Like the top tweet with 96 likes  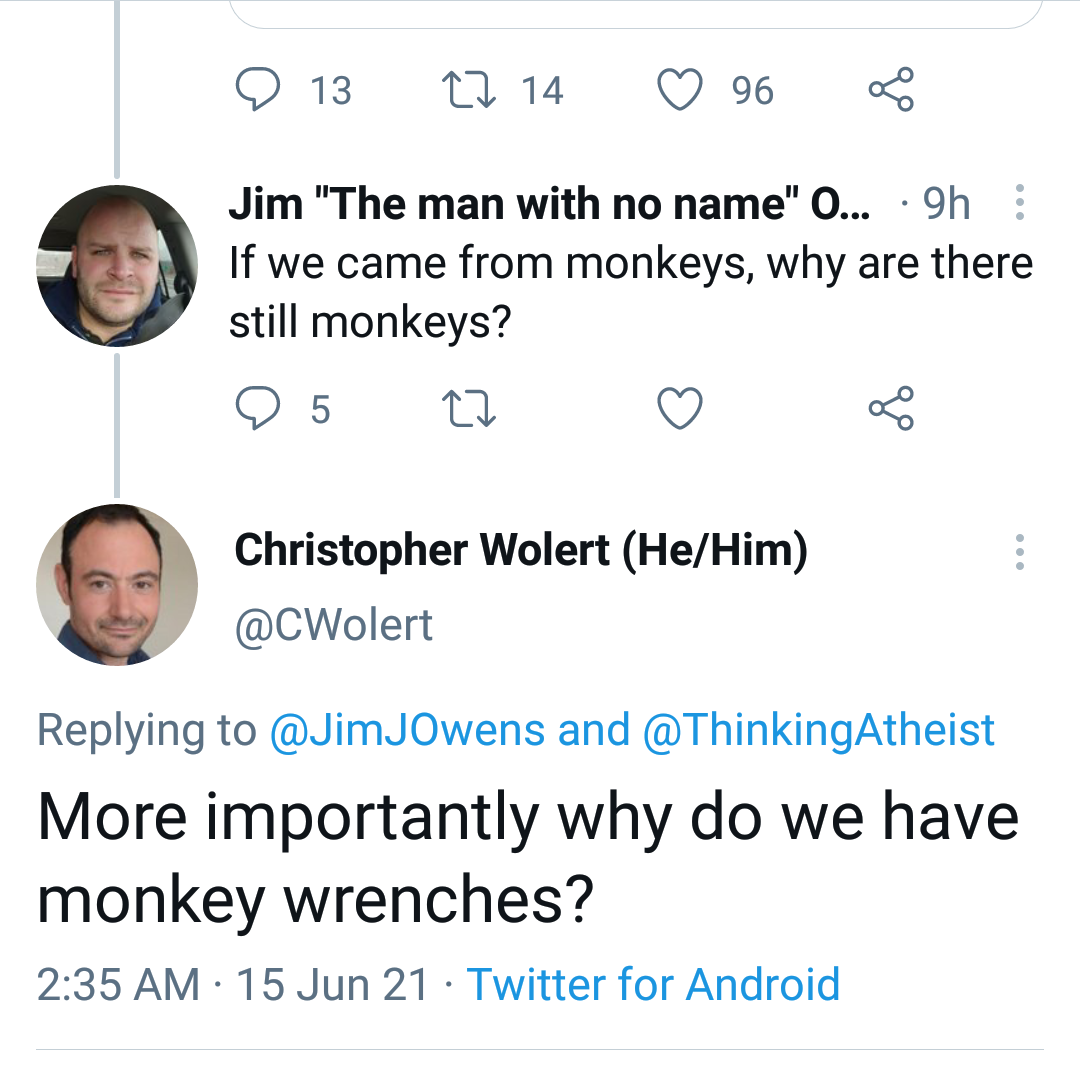680,90
